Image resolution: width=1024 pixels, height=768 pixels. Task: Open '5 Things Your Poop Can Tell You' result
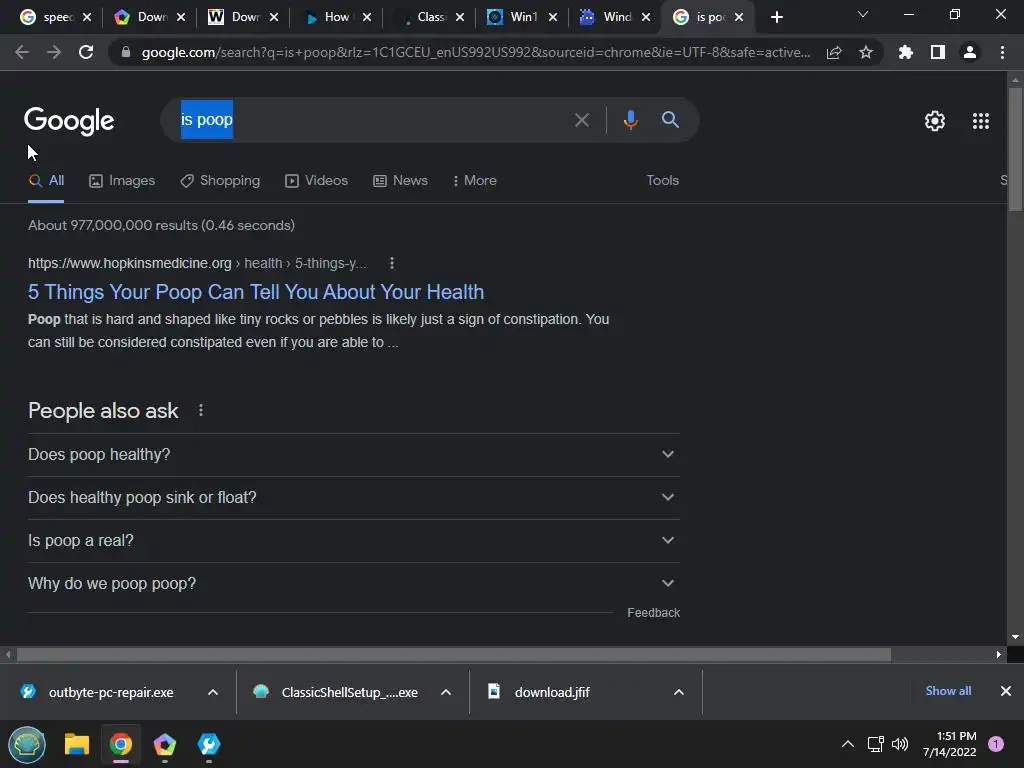[256, 292]
